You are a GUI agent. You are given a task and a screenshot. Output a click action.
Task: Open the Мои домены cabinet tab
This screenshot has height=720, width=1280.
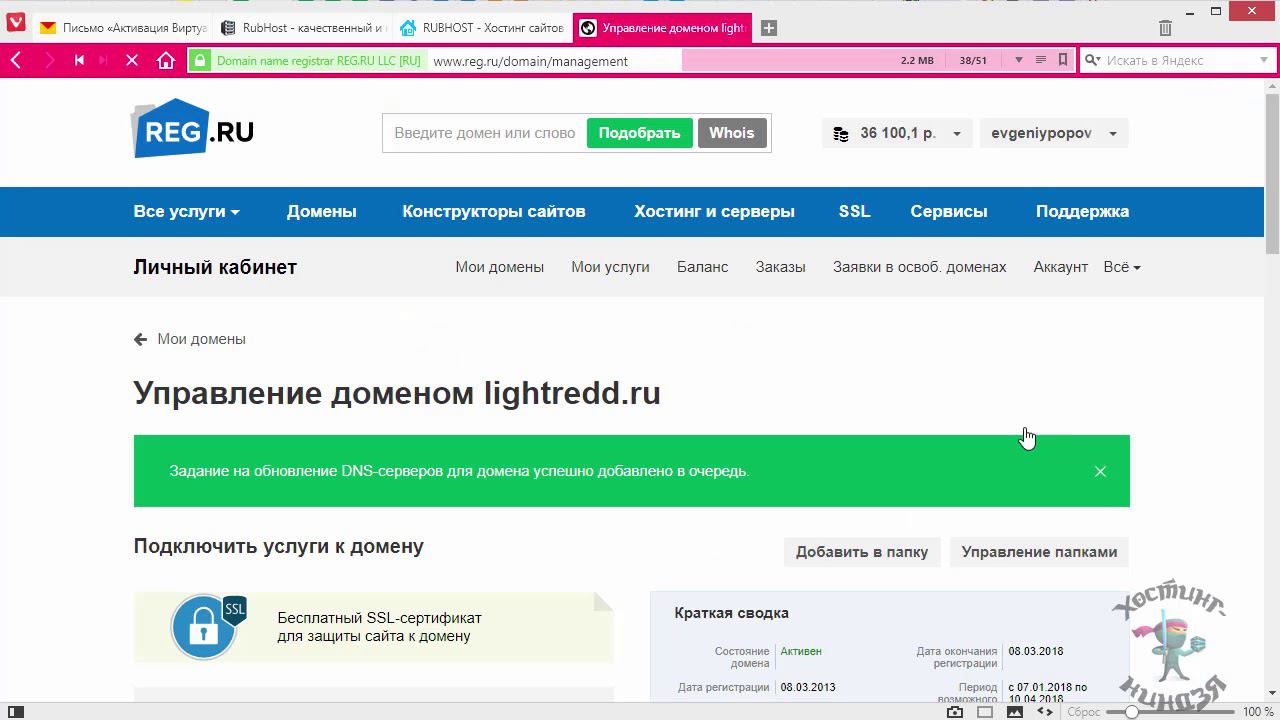point(499,267)
